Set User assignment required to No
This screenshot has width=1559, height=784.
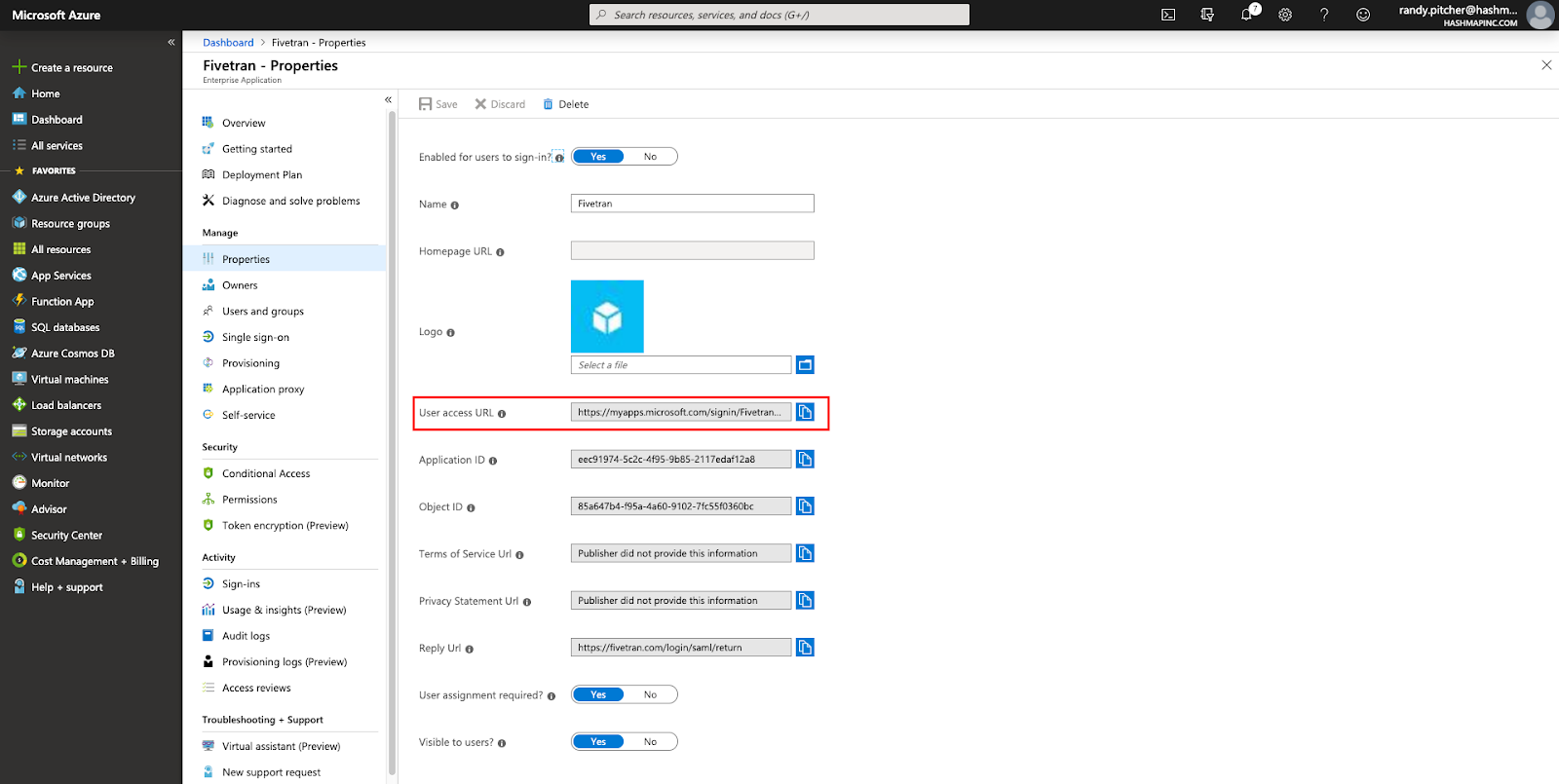coord(650,694)
